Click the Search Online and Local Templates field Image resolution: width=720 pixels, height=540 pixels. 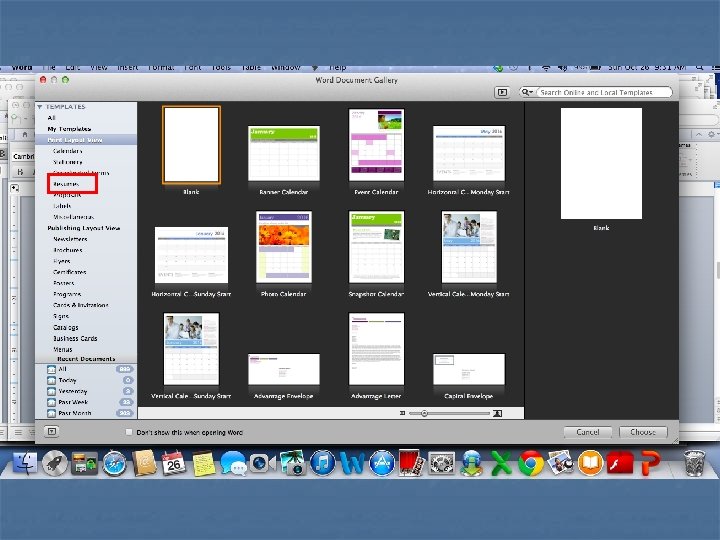tap(605, 92)
